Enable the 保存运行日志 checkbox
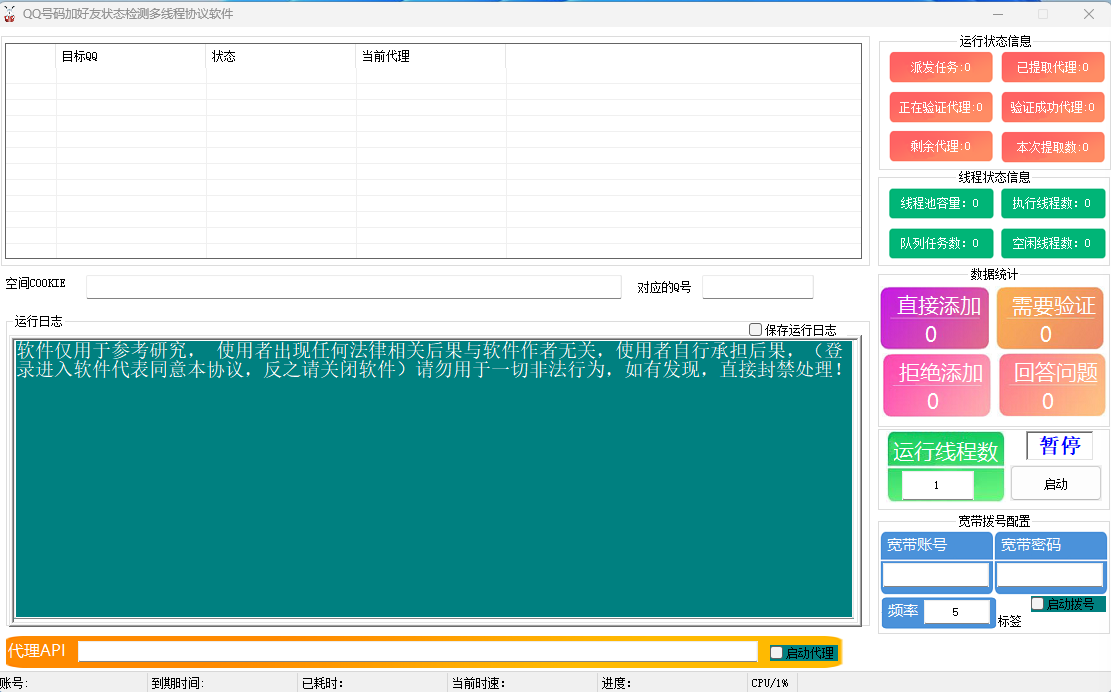The width and height of the screenshot is (1111, 692). coord(756,330)
